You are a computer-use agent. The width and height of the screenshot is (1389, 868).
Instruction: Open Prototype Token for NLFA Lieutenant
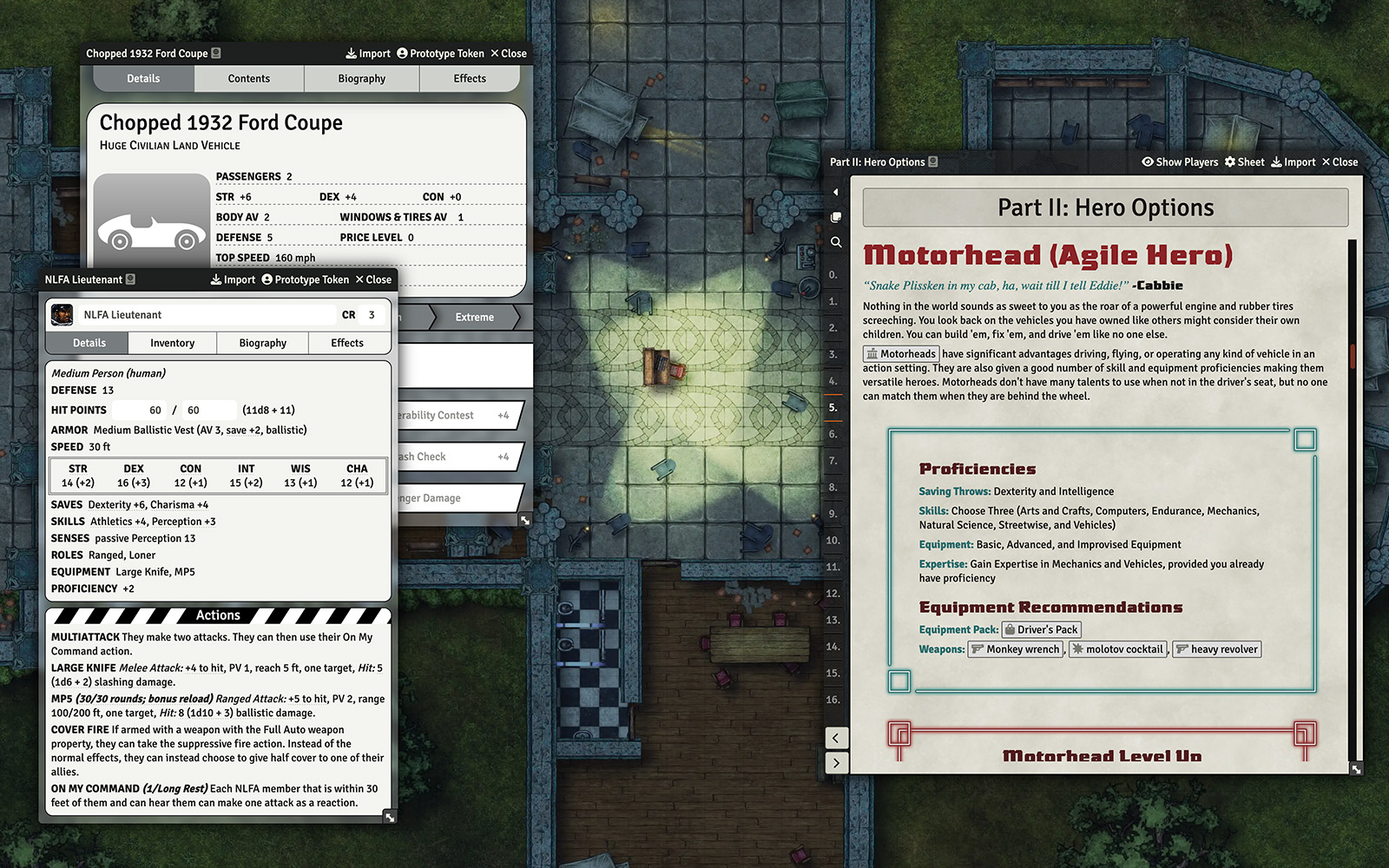(306, 279)
